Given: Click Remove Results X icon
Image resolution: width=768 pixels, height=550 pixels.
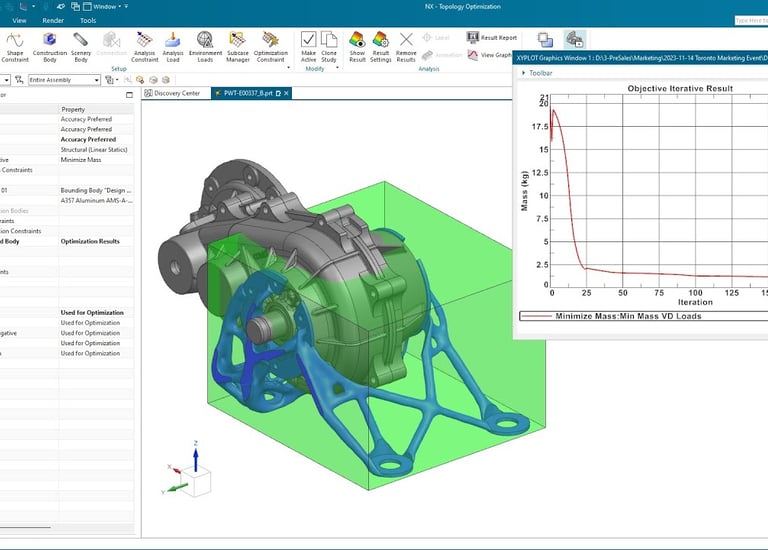Looking at the screenshot, I should (x=406, y=39).
